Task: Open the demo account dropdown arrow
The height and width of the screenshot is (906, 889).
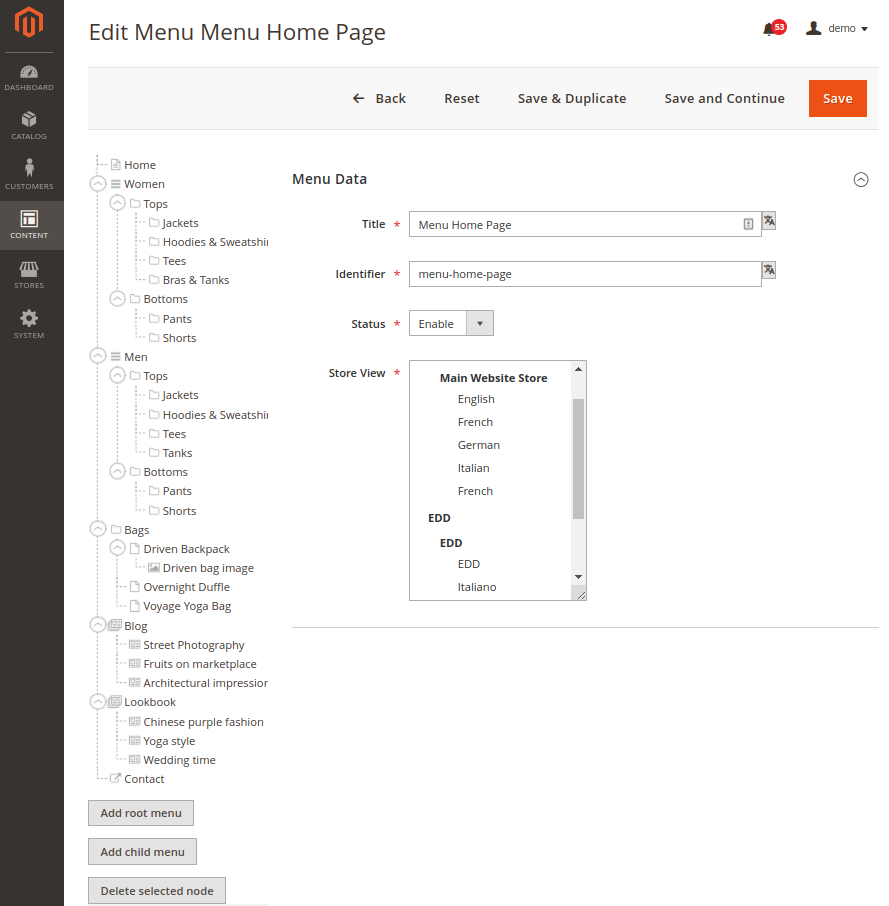Action: coord(864,29)
